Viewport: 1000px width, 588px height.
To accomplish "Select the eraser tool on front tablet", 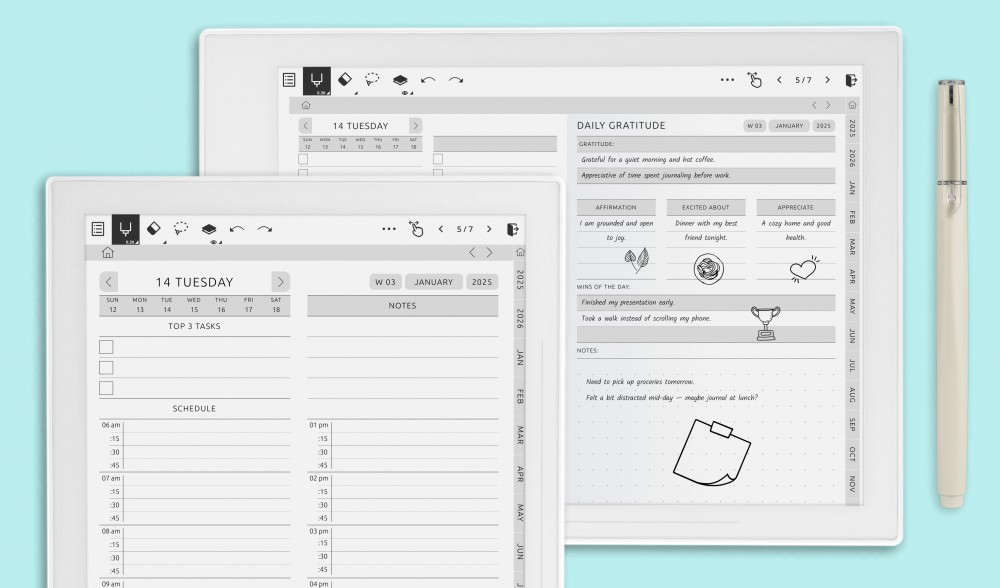I will [x=154, y=229].
